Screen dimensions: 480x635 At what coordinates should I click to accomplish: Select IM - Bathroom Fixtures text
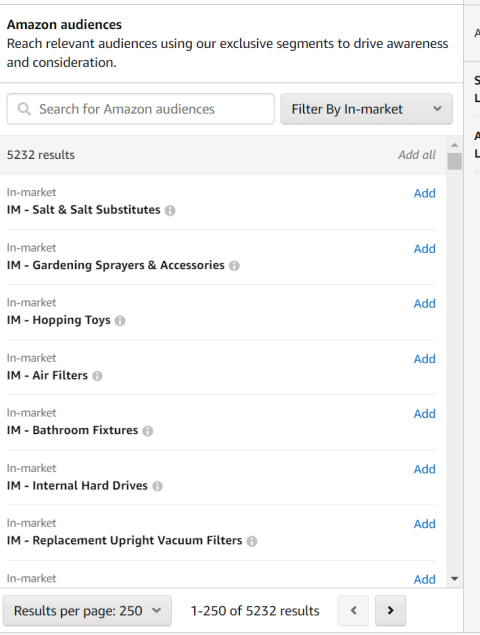coord(73,430)
